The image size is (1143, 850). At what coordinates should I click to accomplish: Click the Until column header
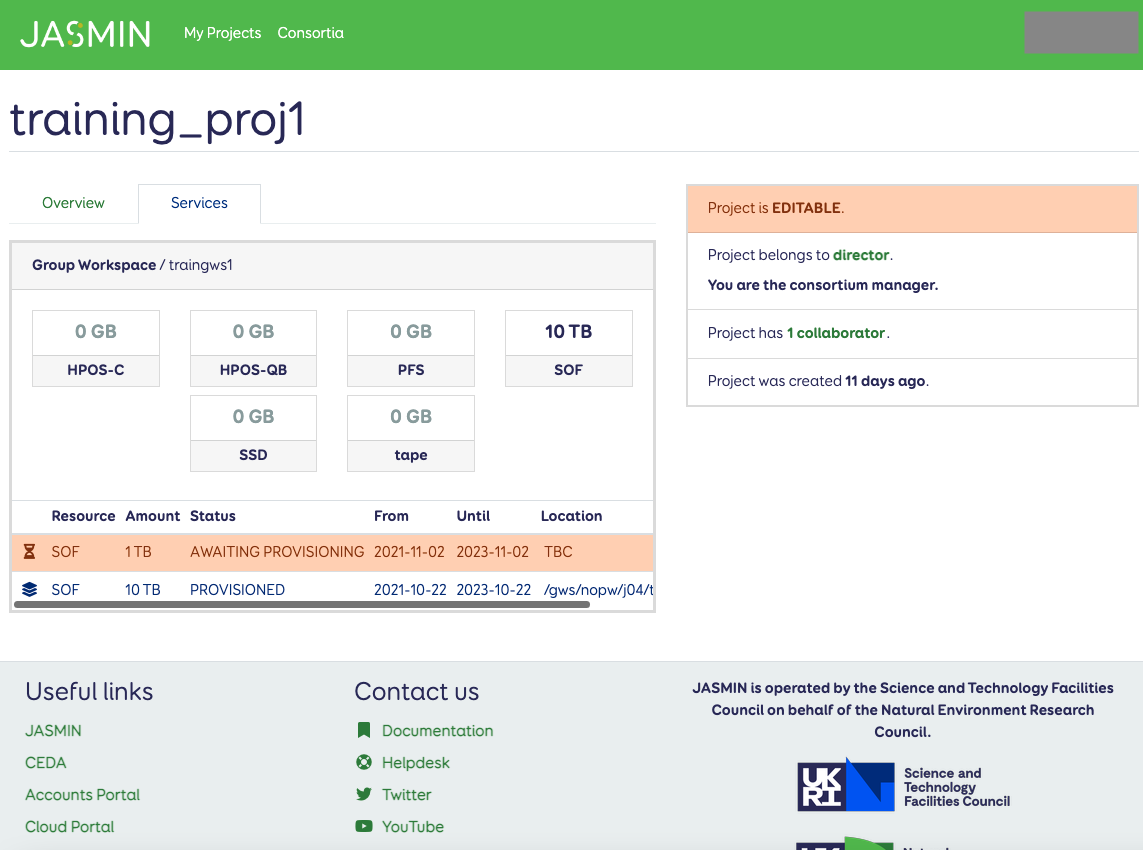click(x=473, y=516)
